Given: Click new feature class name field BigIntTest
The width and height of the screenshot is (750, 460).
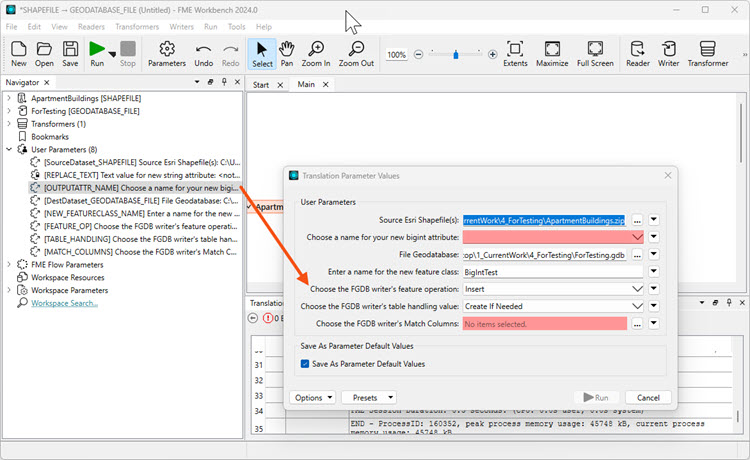Looking at the screenshot, I should click(553, 272).
